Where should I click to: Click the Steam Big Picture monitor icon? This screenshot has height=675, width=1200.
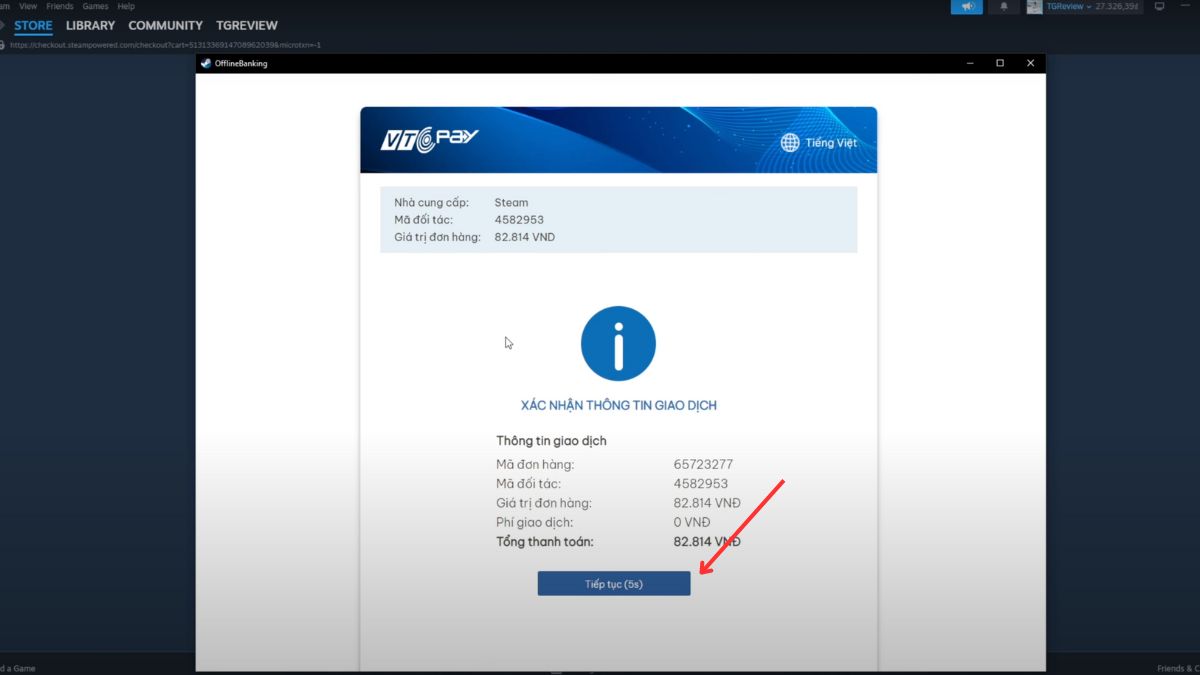1160,7
